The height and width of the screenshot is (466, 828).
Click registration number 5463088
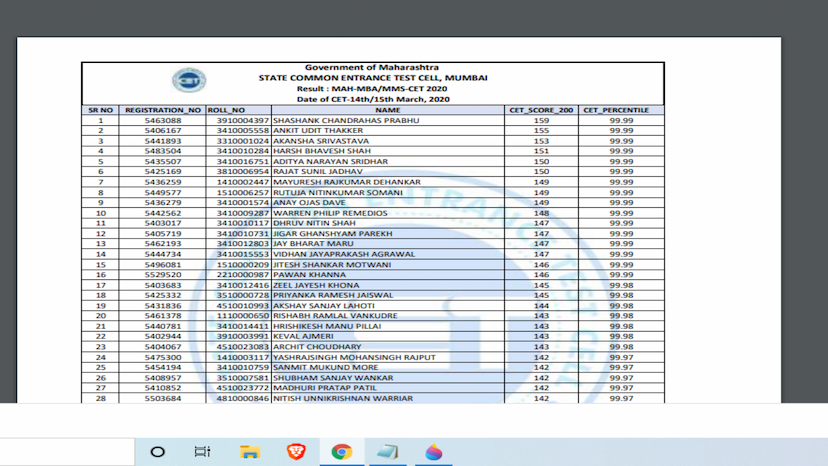pos(163,120)
